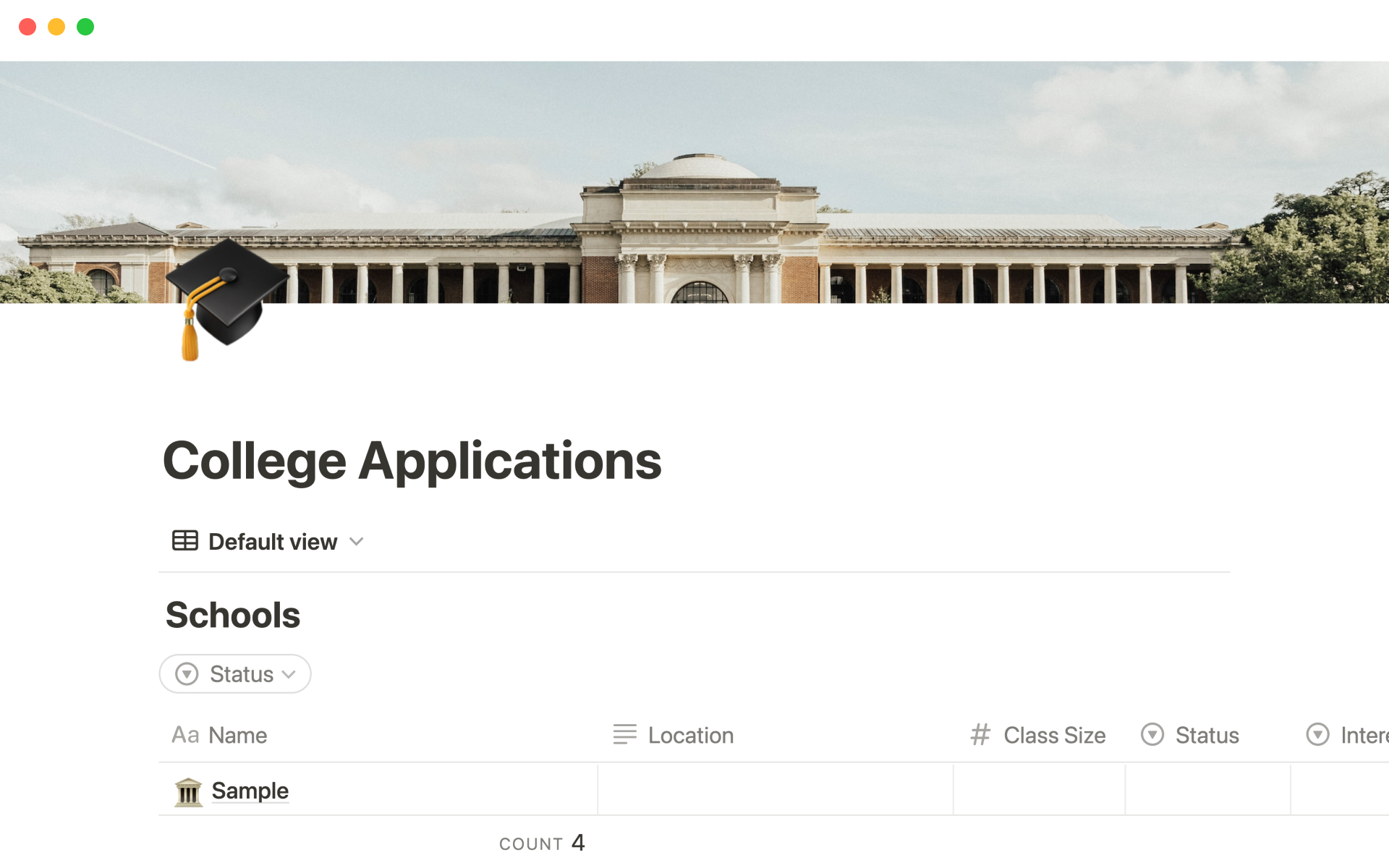Image resolution: width=1389 pixels, height=868 pixels.
Task: Click the COUNT 4 calculation
Action: click(x=542, y=843)
